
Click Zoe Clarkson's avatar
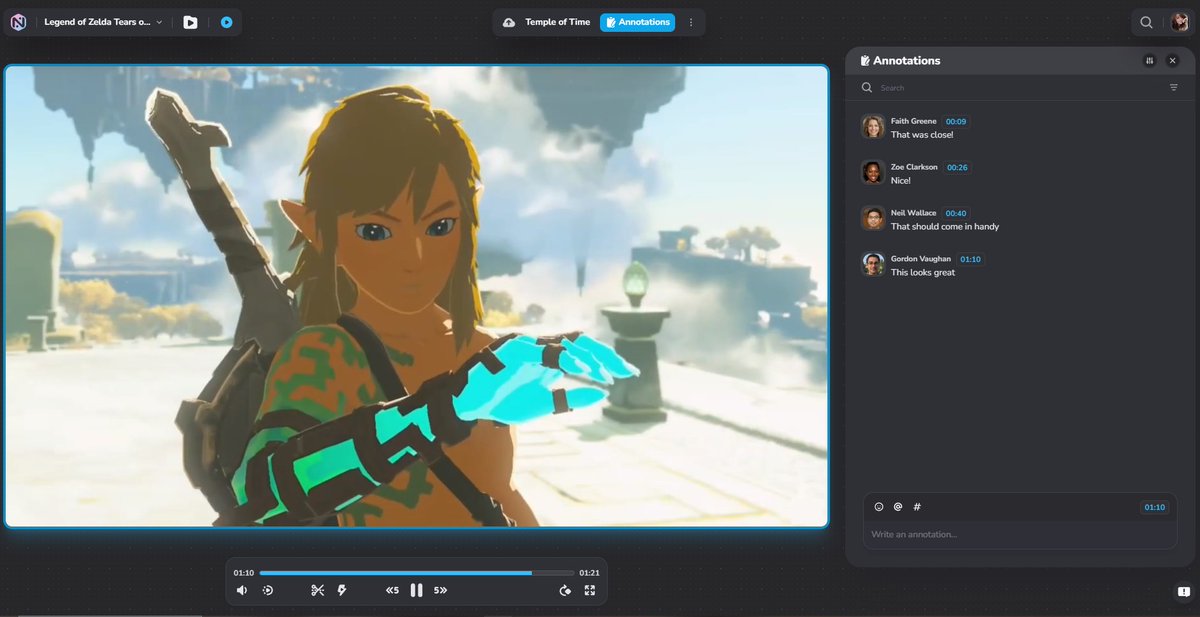click(x=873, y=172)
